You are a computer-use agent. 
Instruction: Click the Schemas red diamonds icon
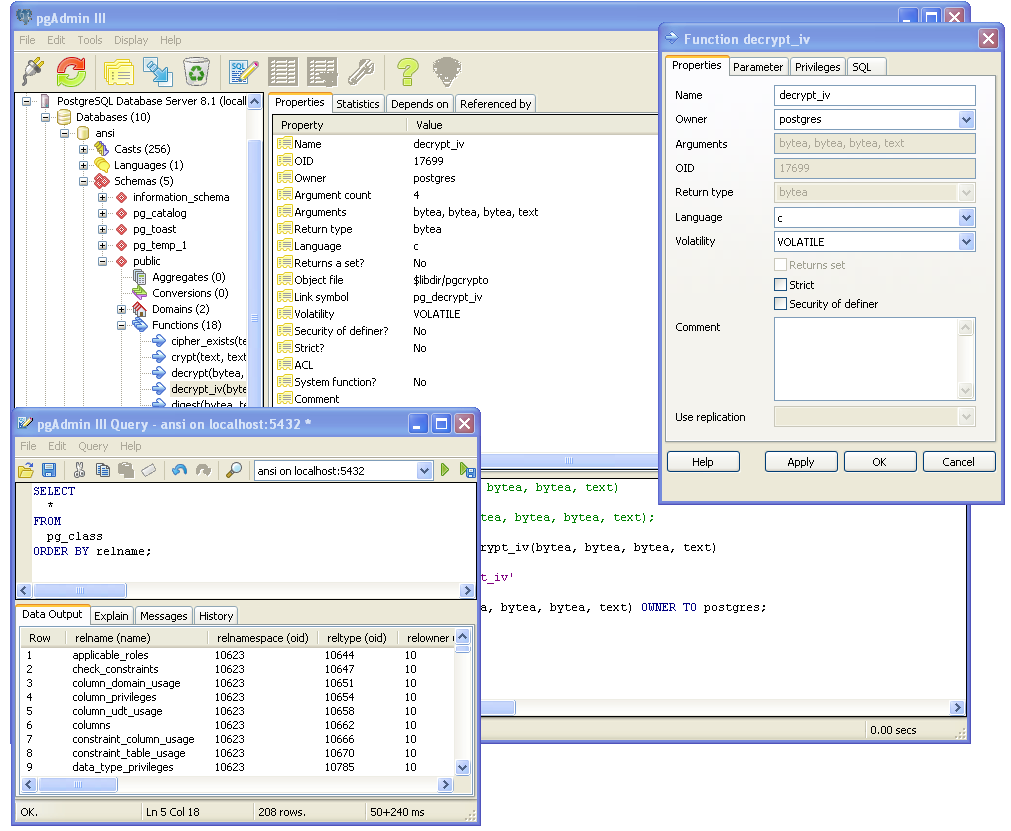point(102,181)
